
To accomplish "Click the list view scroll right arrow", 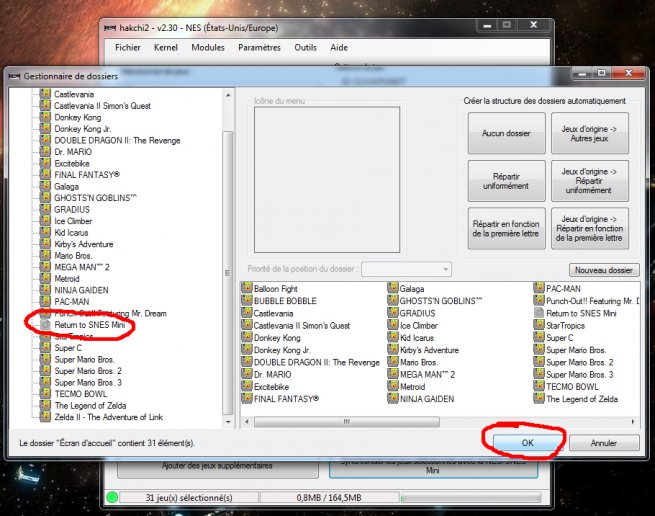I will 633,422.
